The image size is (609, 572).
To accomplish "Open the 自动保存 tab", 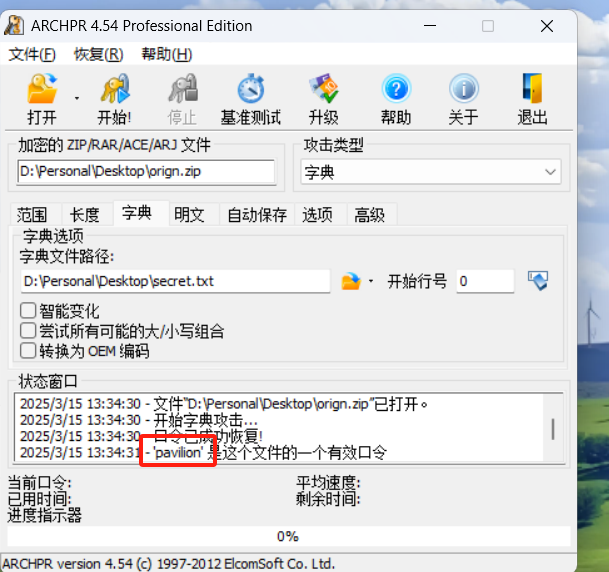I will [x=257, y=215].
